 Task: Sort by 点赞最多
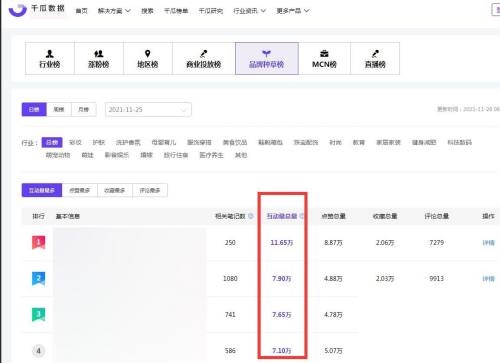tap(80, 190)
